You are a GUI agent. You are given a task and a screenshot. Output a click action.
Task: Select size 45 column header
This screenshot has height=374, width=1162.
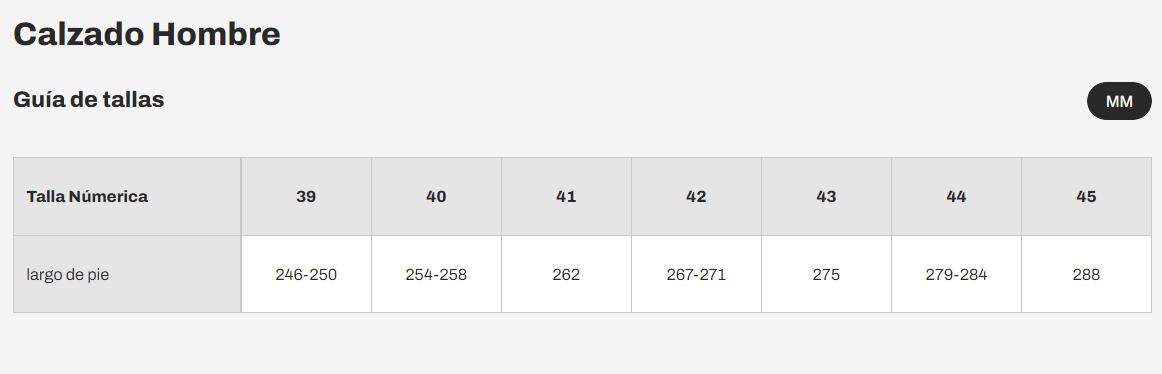[x=1086, y=196]
